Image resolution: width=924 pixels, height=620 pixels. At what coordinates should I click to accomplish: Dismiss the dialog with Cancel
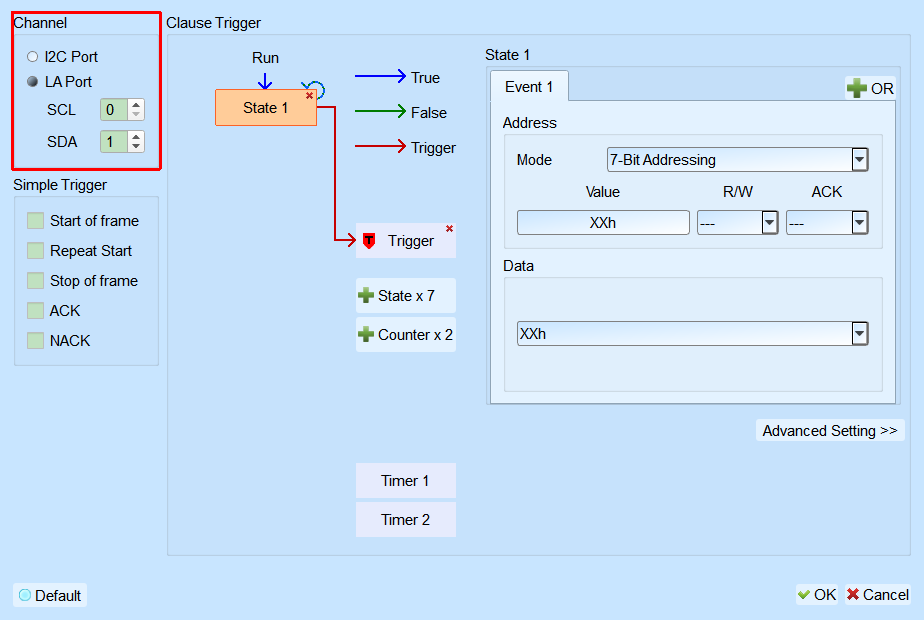pos(878,595)
